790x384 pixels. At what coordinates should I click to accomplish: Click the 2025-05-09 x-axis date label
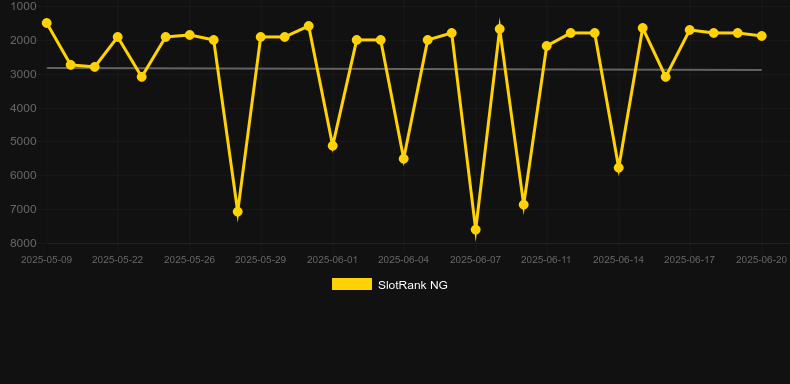[46, 260]
